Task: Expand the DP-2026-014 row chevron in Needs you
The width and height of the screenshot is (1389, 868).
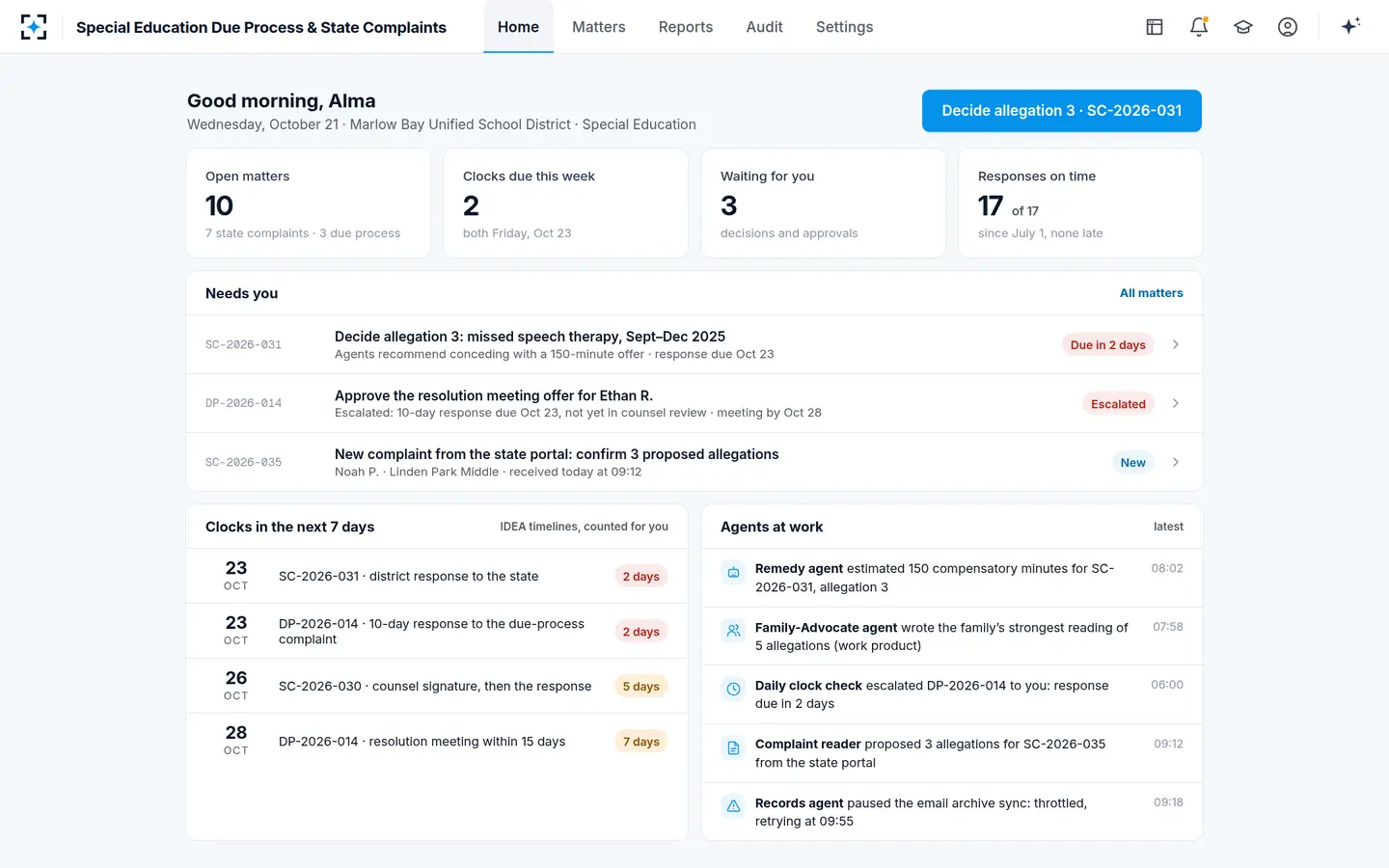Action: (1175, 403)
